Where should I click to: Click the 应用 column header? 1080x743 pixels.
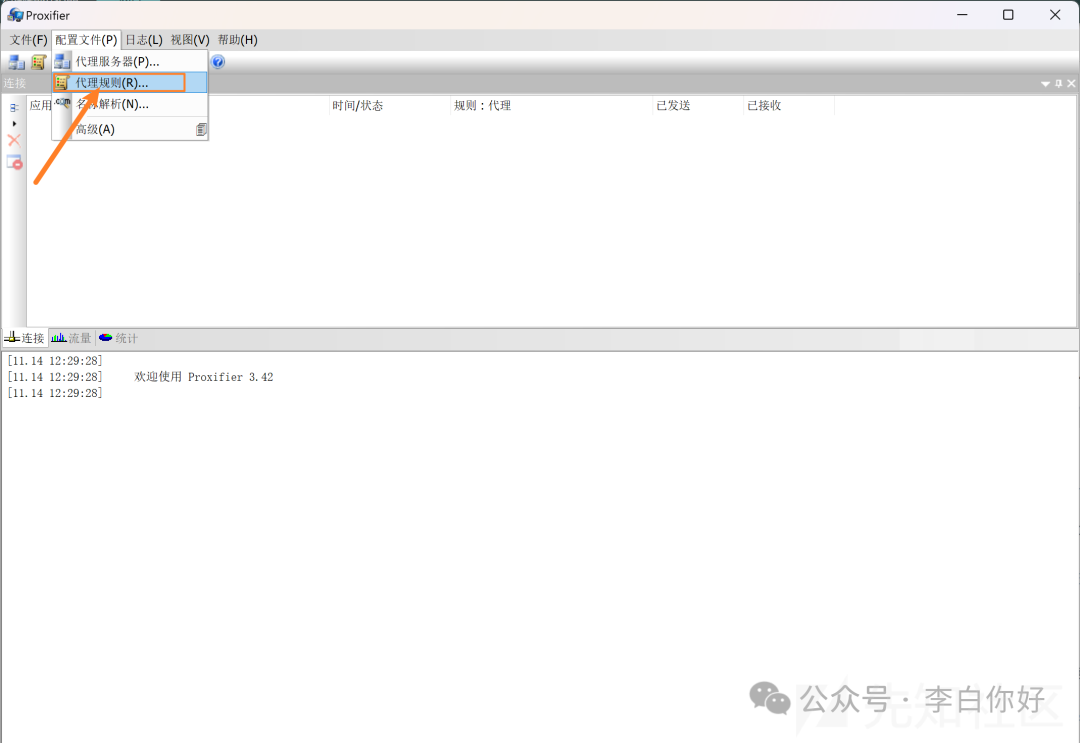[x=40, y=105]
